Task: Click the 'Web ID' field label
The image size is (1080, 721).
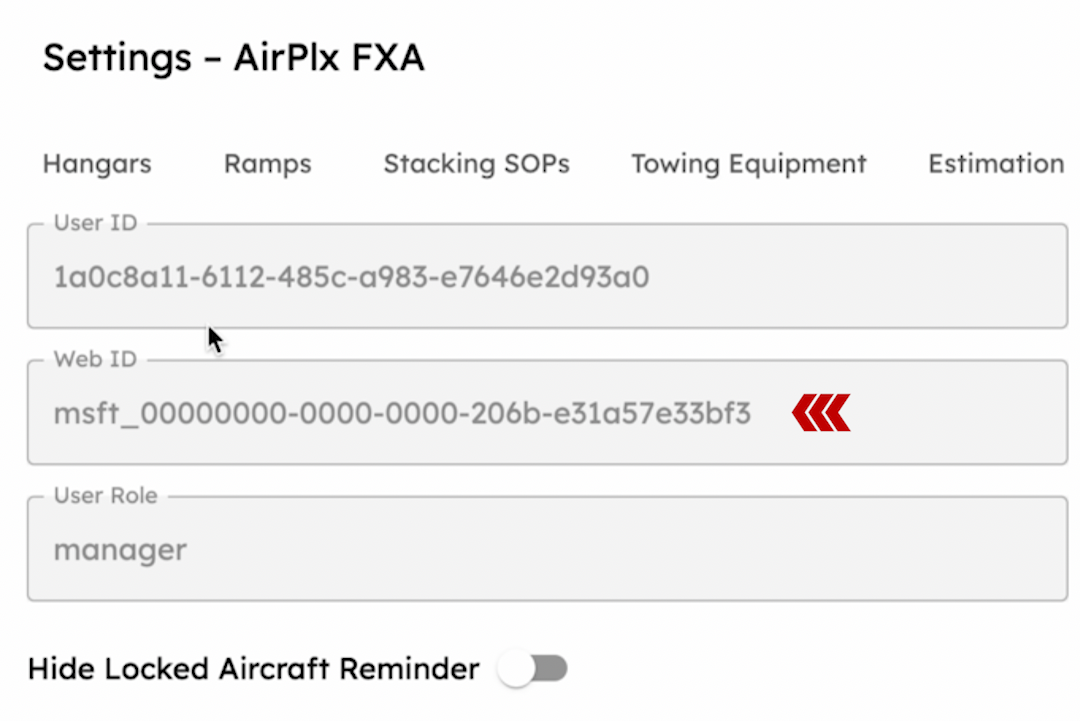Action: tap(94, 359)
